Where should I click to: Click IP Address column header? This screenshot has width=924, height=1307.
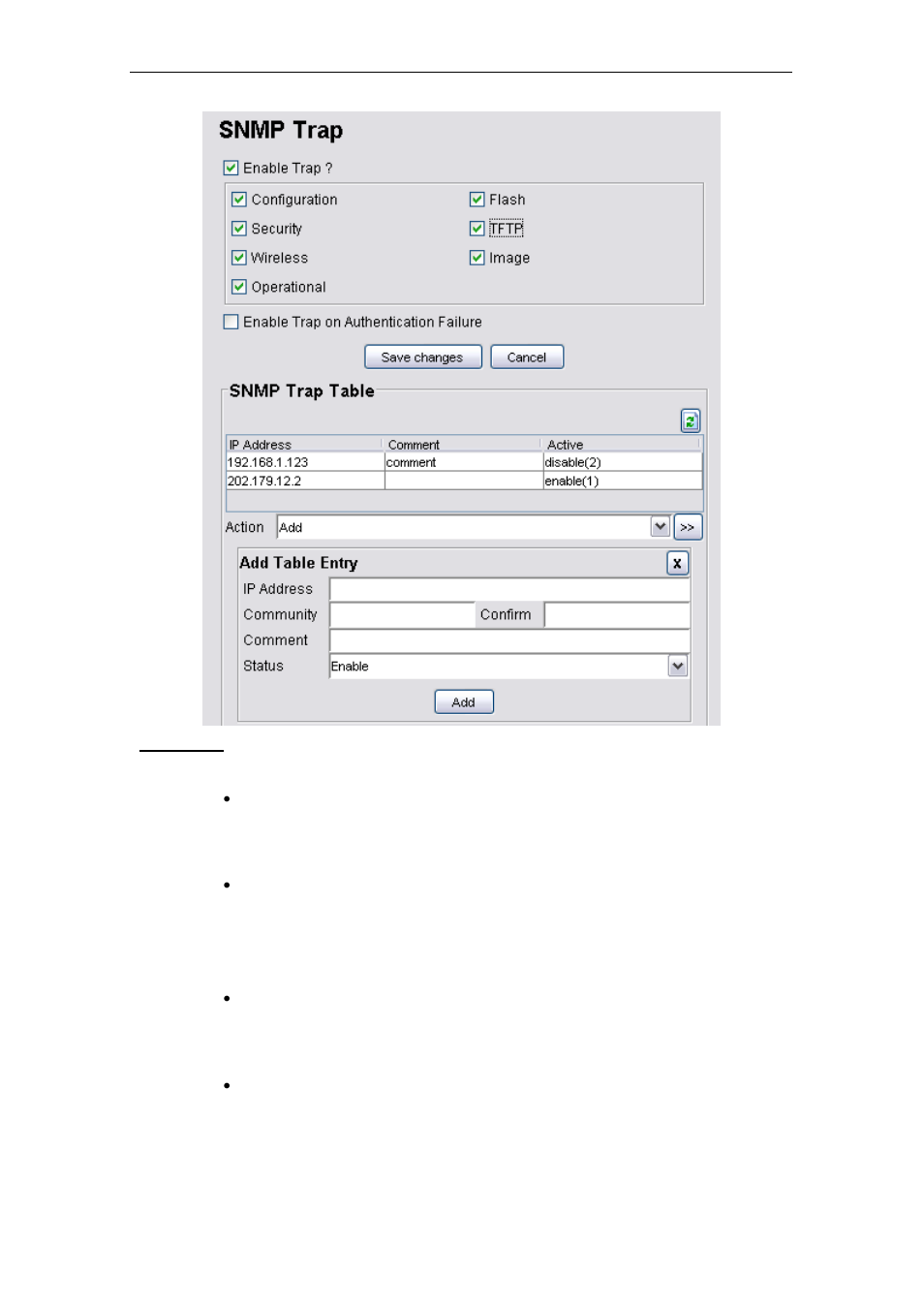(304, 445)
